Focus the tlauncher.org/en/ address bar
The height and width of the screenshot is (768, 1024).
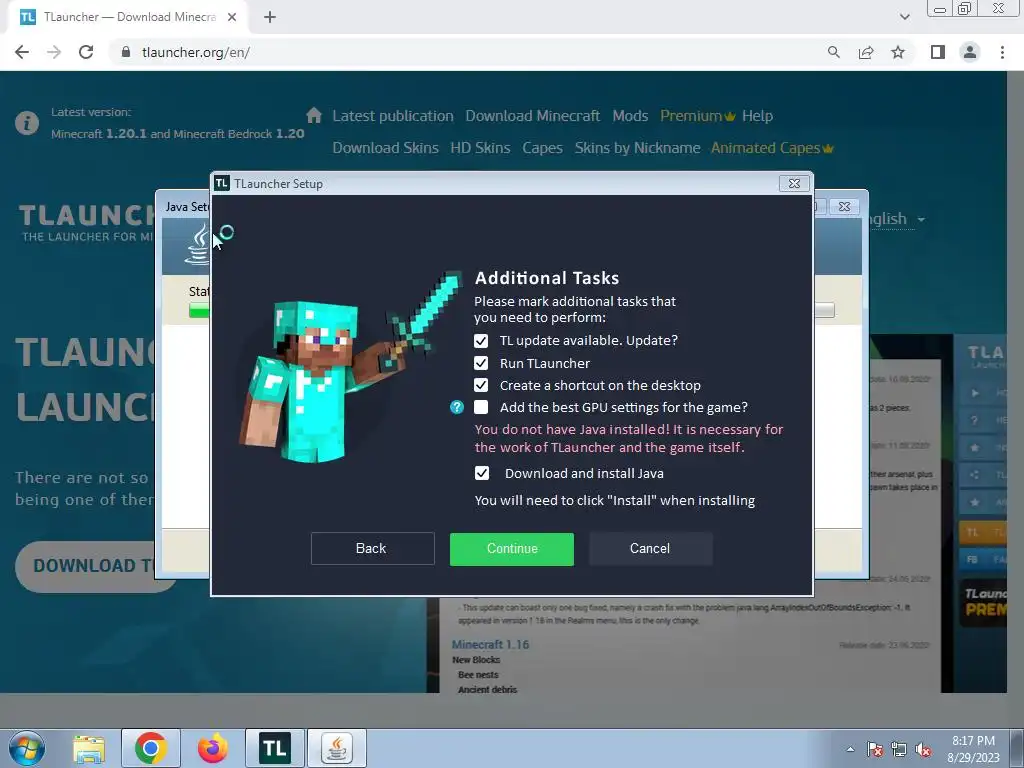coord(195,52)
